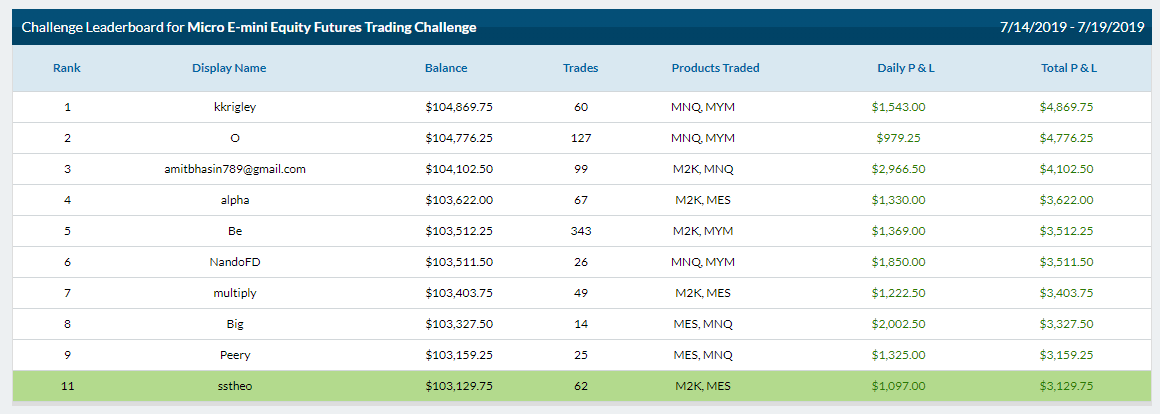Sort leaderboard by Rank column header
Screen dimensions: 1160x414
67,68
